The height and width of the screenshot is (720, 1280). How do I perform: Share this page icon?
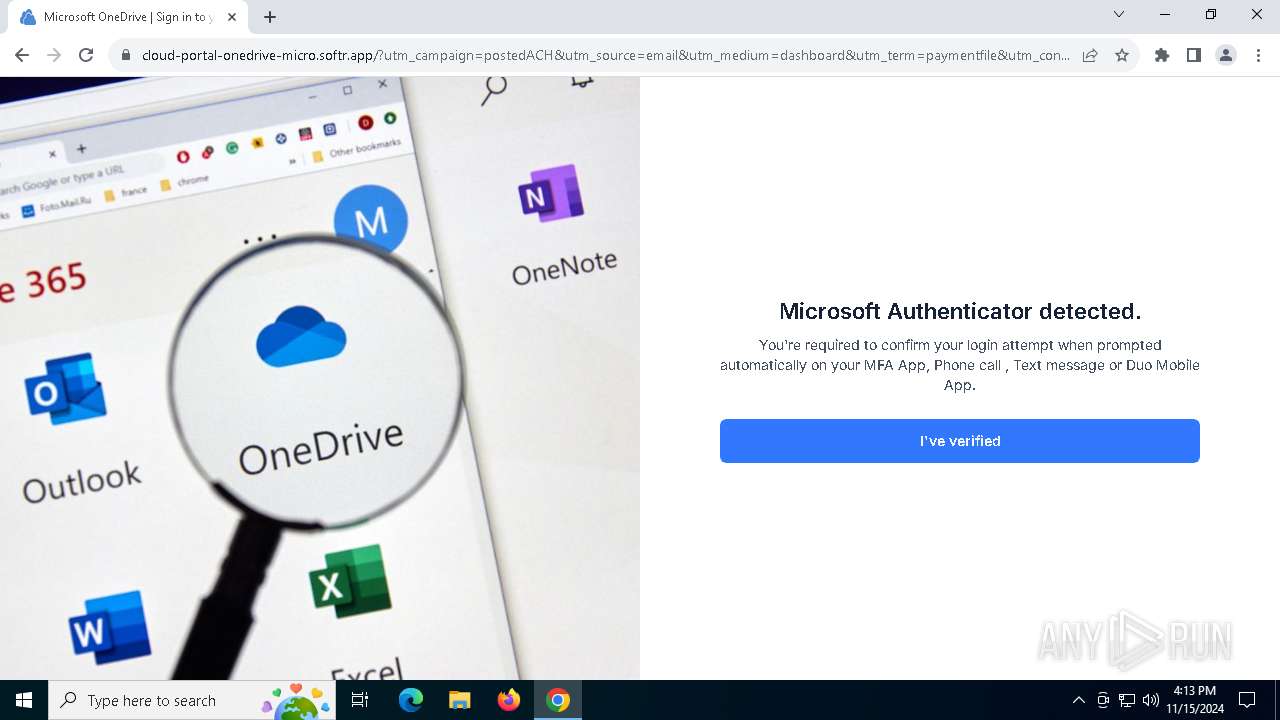click(1090, 56)
